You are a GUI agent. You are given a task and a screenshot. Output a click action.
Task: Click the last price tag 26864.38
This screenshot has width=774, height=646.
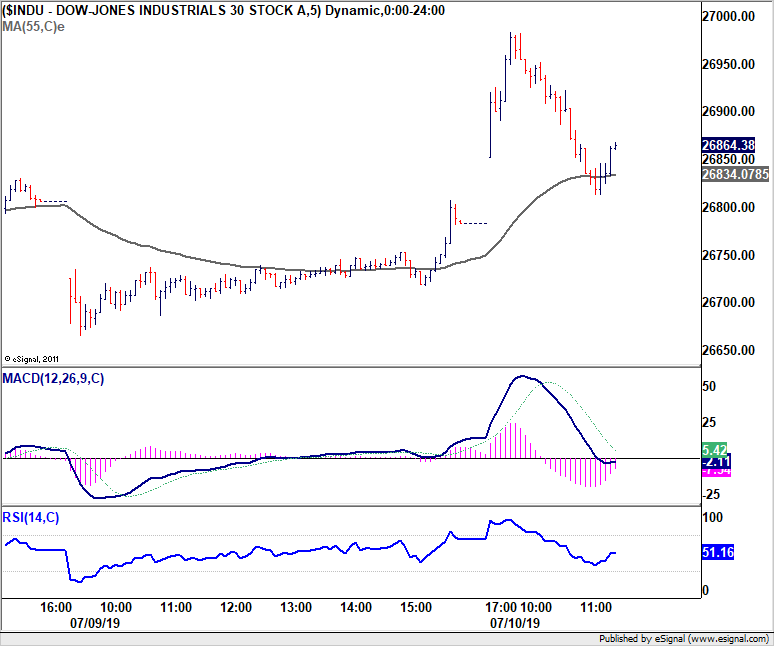(728, 145)
